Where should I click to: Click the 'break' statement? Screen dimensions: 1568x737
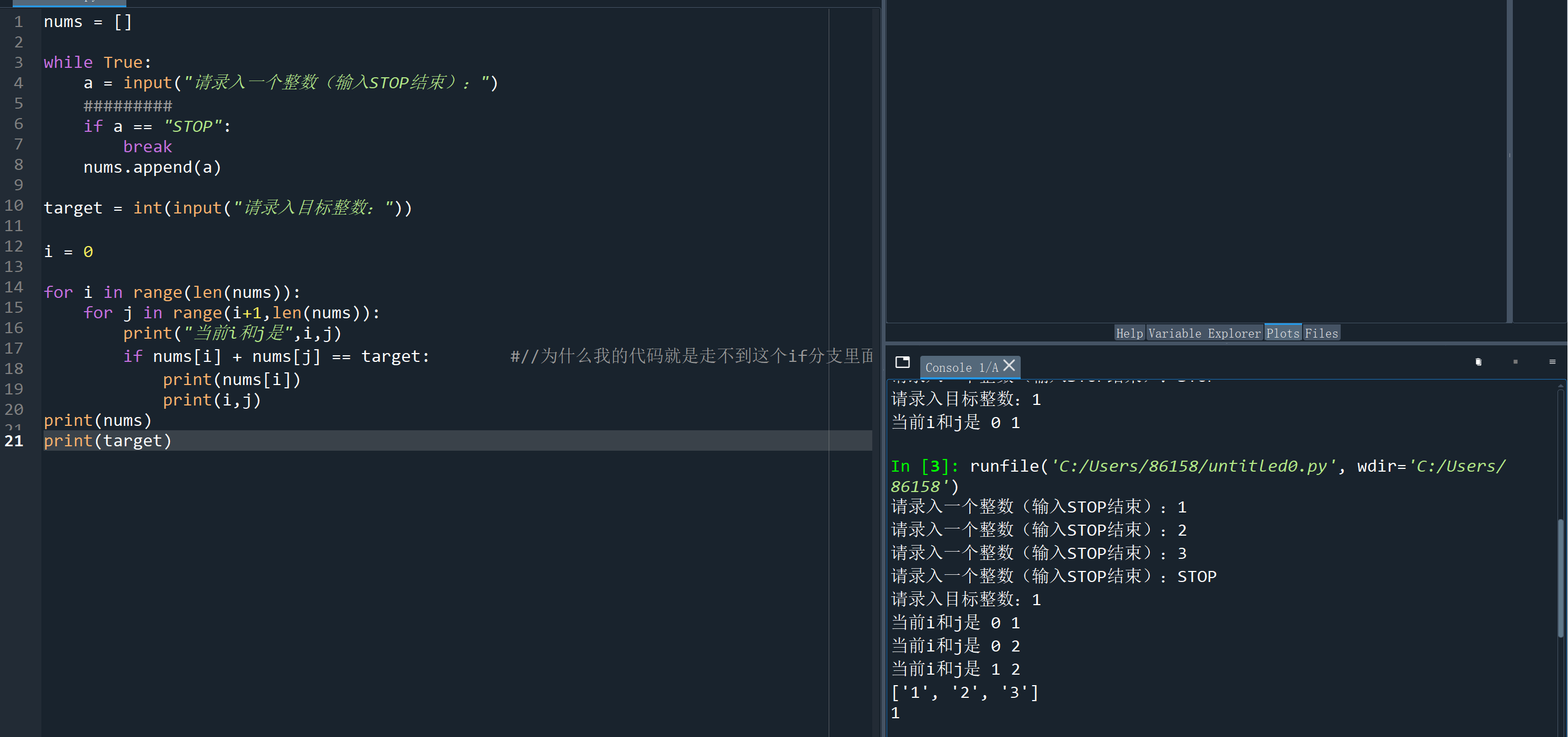[147, 147]
